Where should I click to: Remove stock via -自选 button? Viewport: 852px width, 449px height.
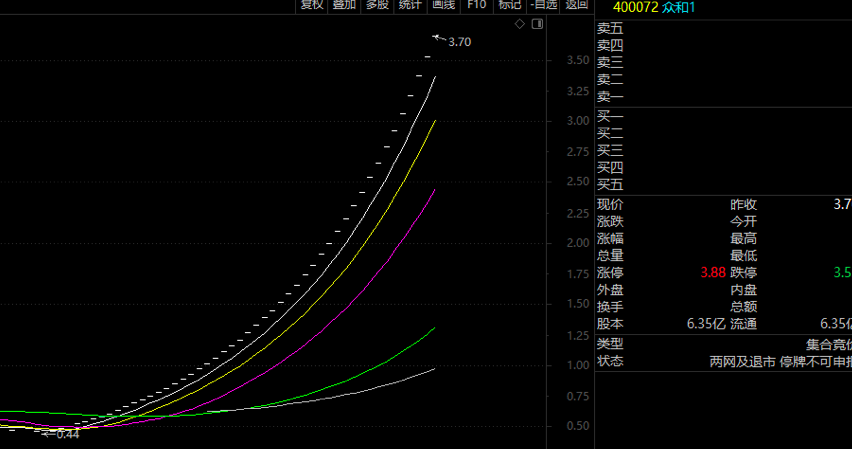[544, 5]
